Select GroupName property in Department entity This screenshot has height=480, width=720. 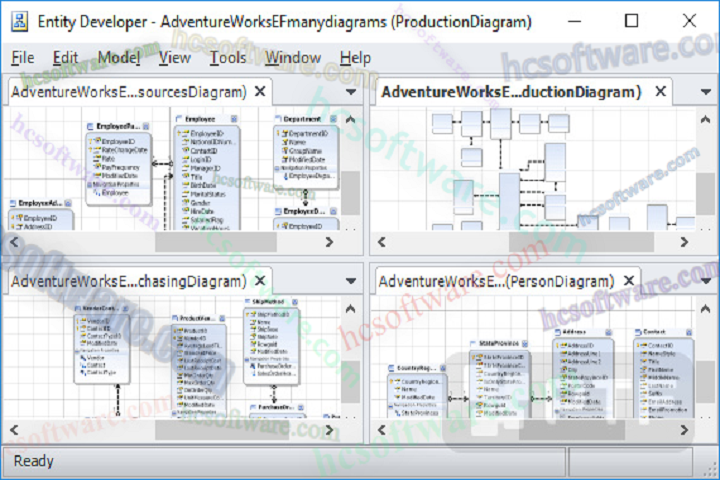click(x=306, y=151)
